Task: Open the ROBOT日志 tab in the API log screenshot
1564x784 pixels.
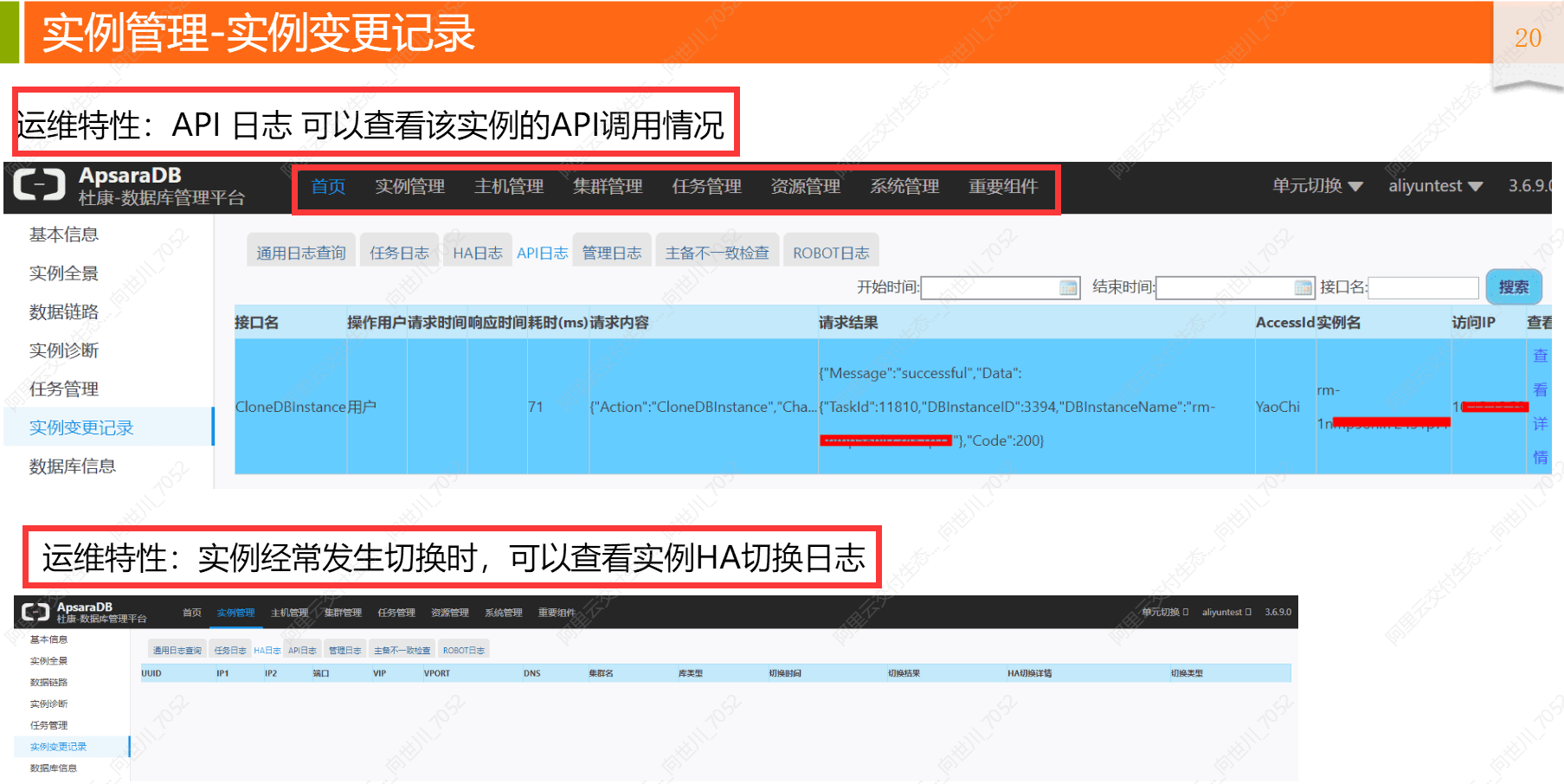Action: (x=831, y=252)
